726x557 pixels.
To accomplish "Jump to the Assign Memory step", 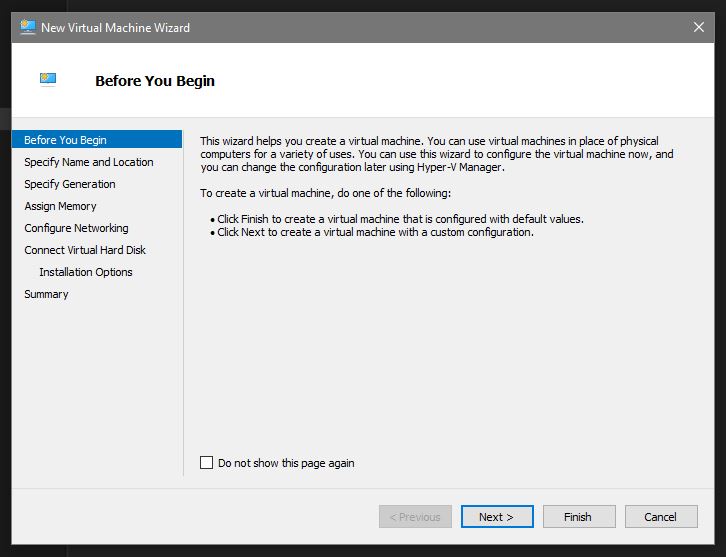I will pyautogui.click(x=61, y=206).
